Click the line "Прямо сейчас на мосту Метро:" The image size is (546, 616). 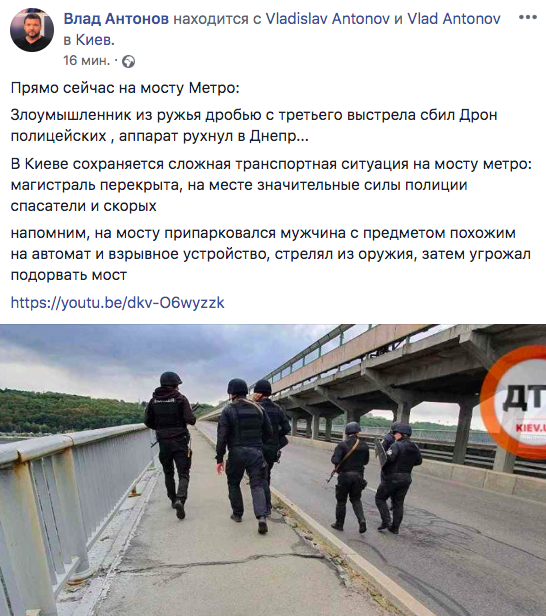[x=125, y=88]
